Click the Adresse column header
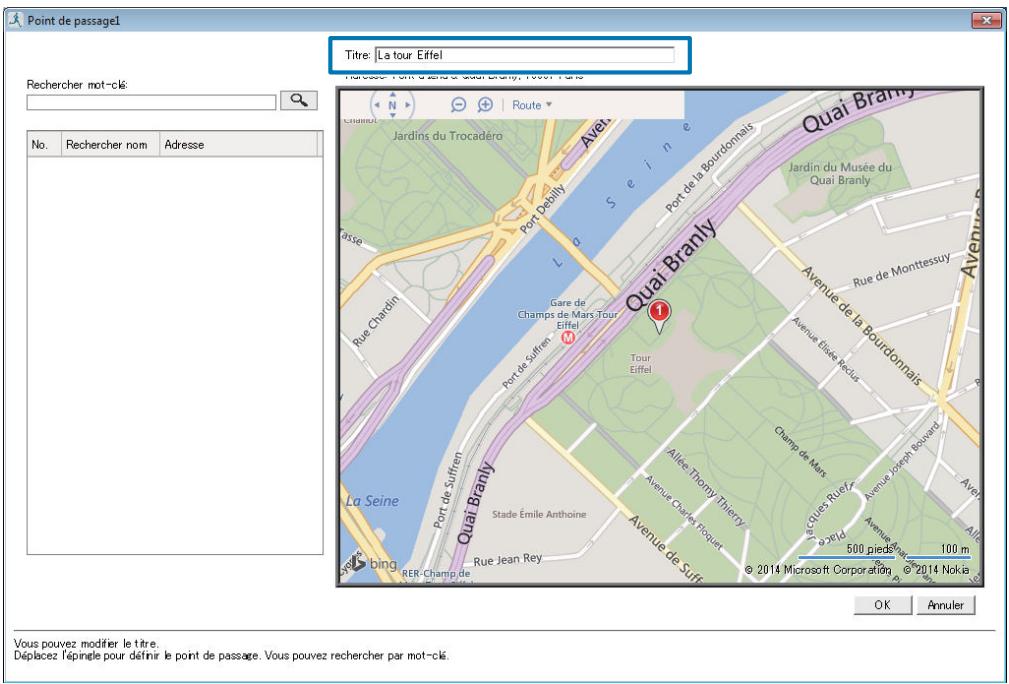This screenshot has height=684, width=1009. tap(238, 145)
